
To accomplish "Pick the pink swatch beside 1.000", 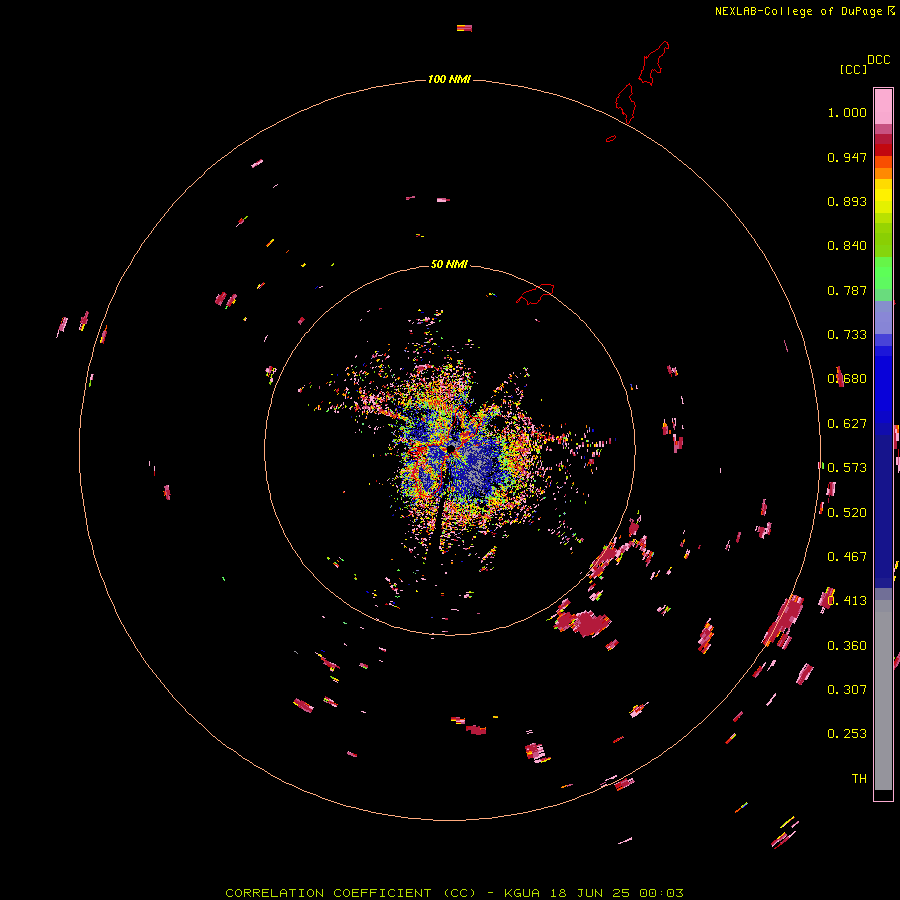I will [x=883, y=107].
